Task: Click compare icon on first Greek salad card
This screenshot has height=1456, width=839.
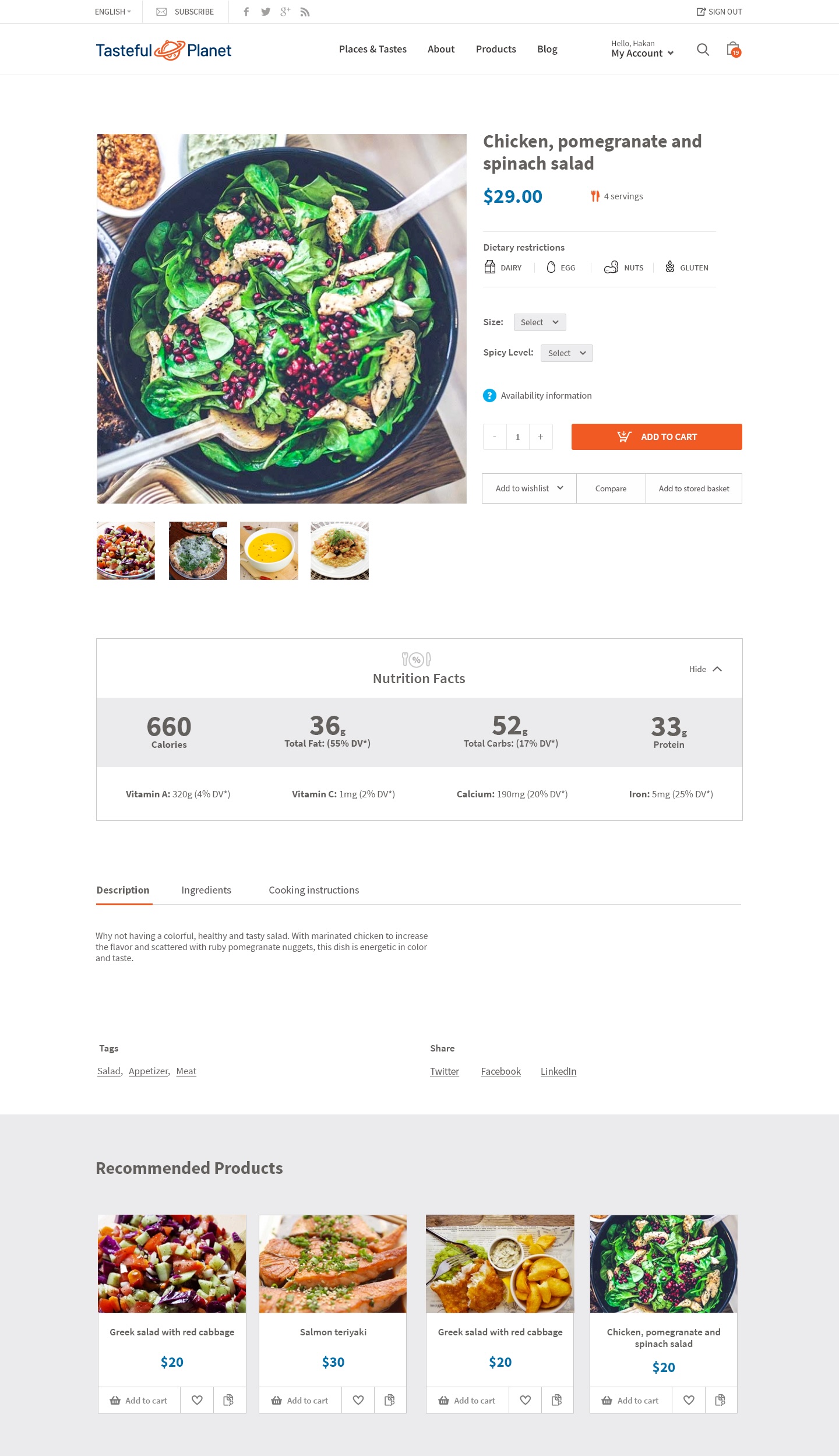Action: click(228, 1399)
